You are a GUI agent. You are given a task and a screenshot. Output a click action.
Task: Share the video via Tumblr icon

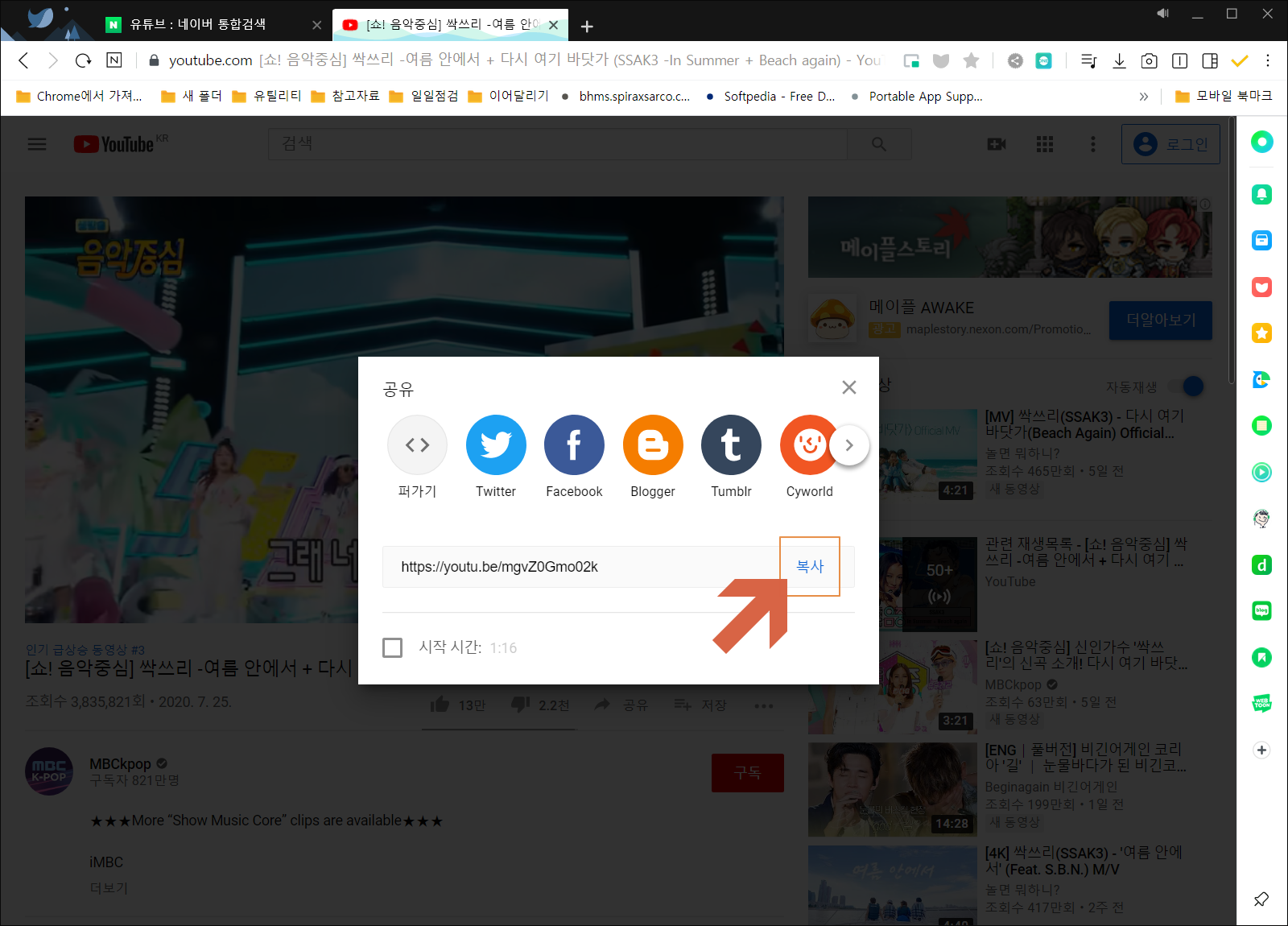tap(731, 444)
